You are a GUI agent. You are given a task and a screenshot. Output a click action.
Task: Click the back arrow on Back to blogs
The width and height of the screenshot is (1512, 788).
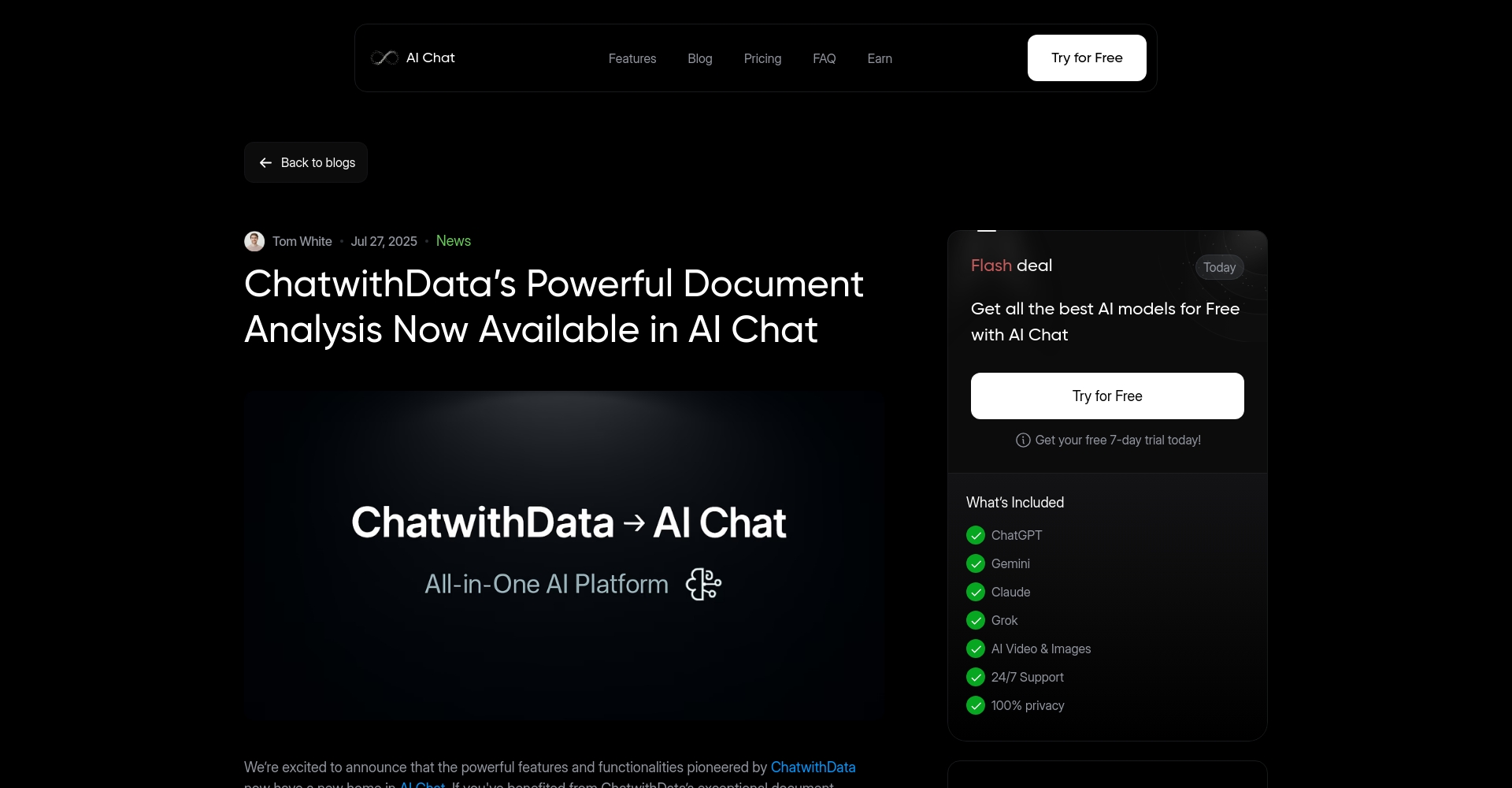coord(266,162)
